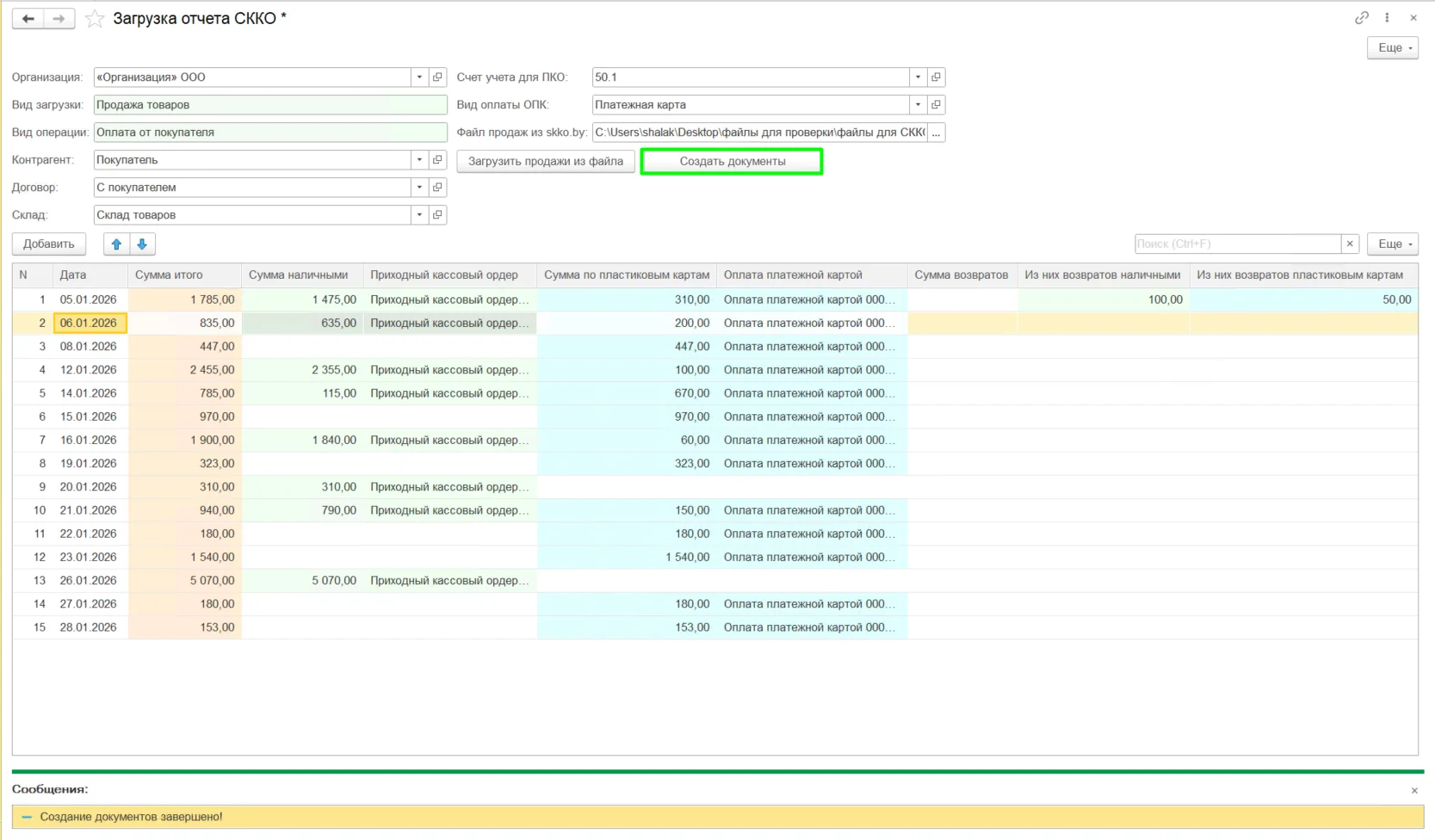Select the date cell 05.01.2026
This screenshot has width=1435, height=840.
click(90, 300)
